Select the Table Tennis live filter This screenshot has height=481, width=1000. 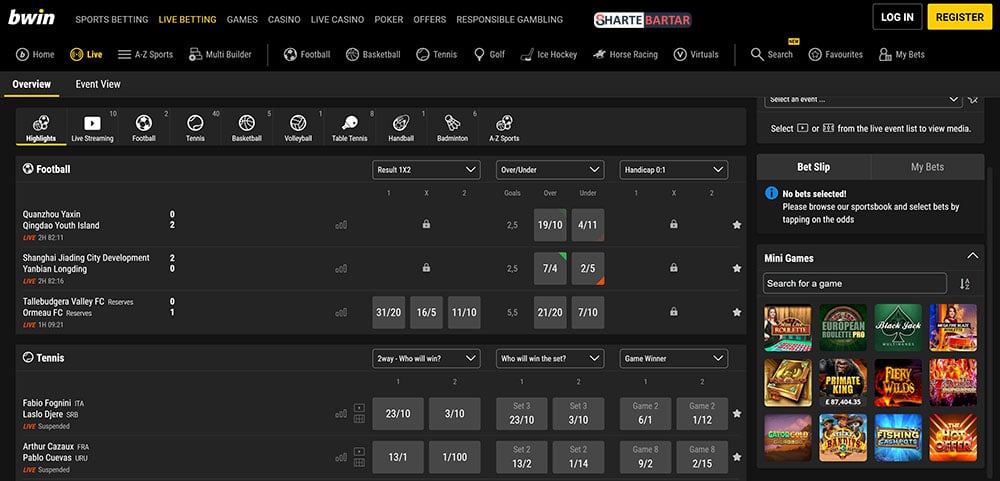(349, 128)
